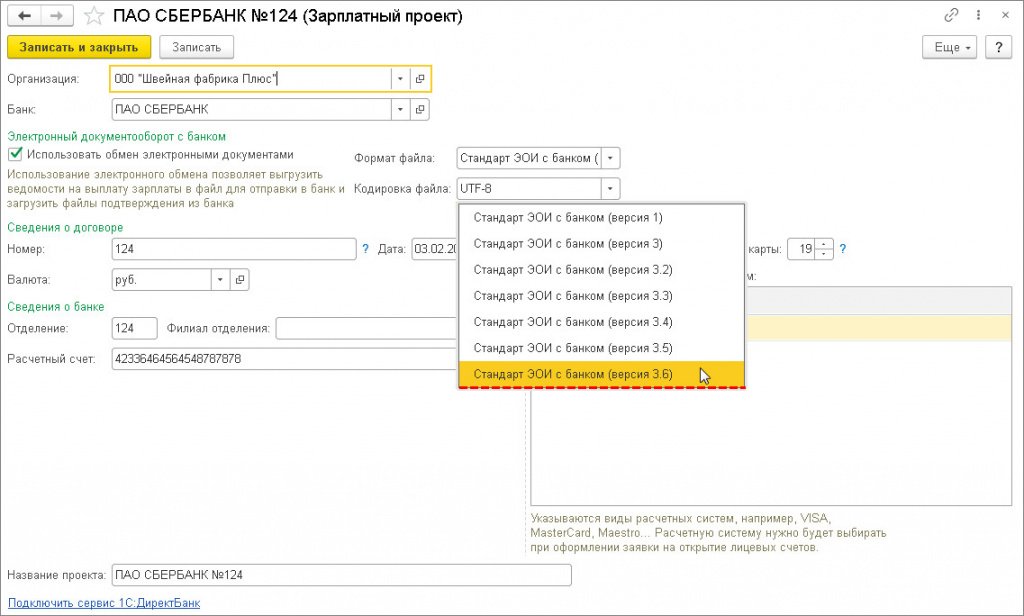Image resolution: width=1024 pixels, height=616 pixels.
Task: Choose 'Стандарт ЭОИ с банком (версия 3.2)' option
Action: [573, 270]
